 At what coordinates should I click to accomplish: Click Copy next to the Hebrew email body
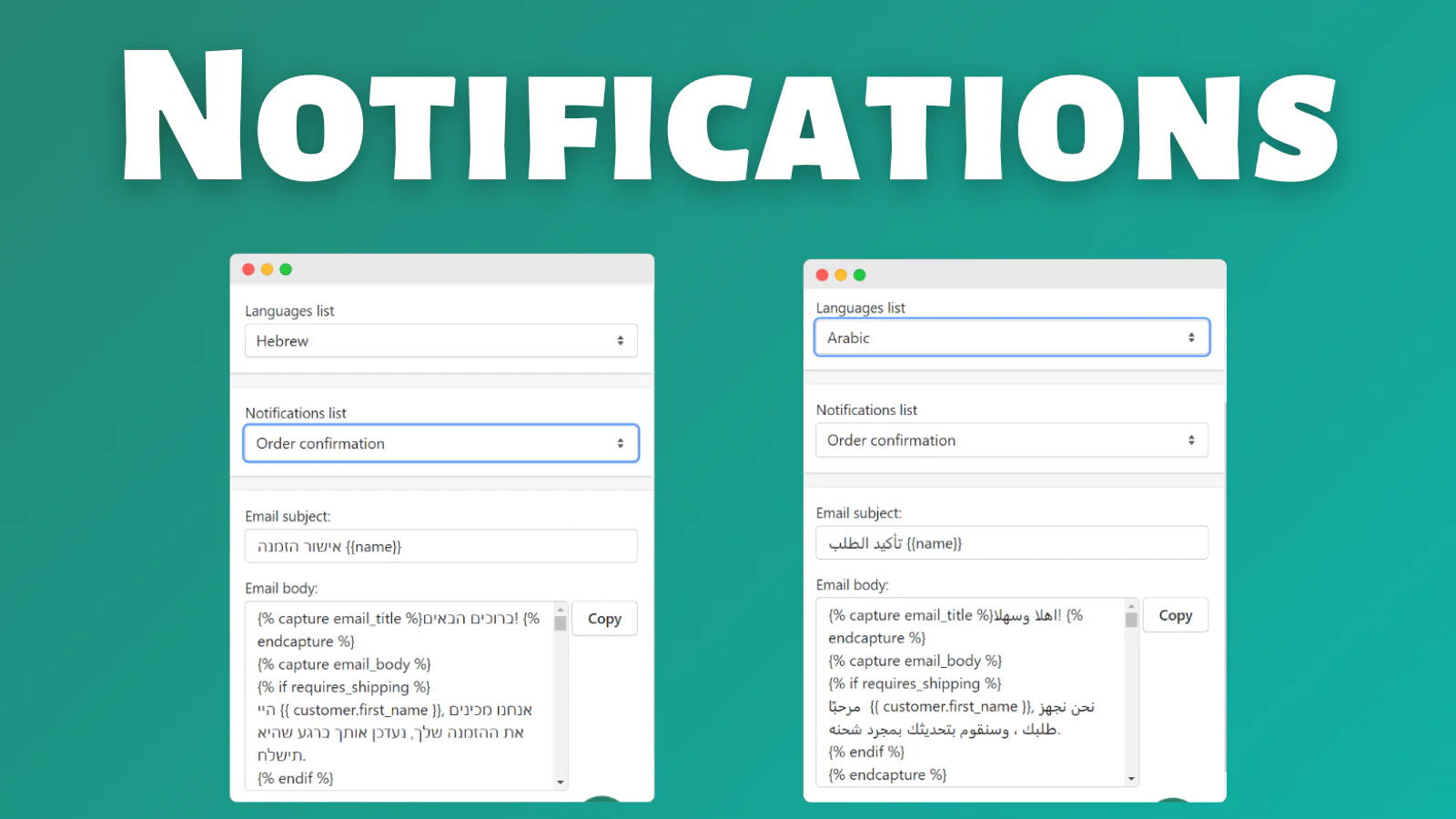[x=604, y=619]
